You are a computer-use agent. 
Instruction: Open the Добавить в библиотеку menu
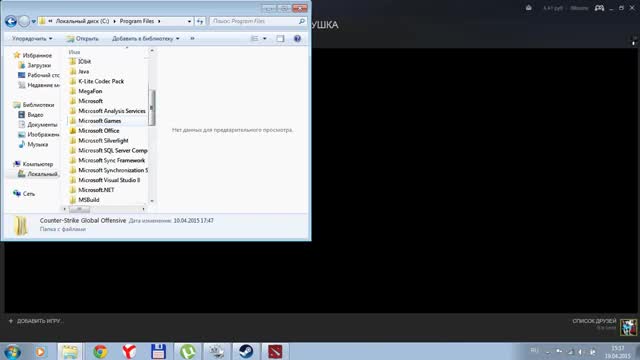[x=145, y=38]
